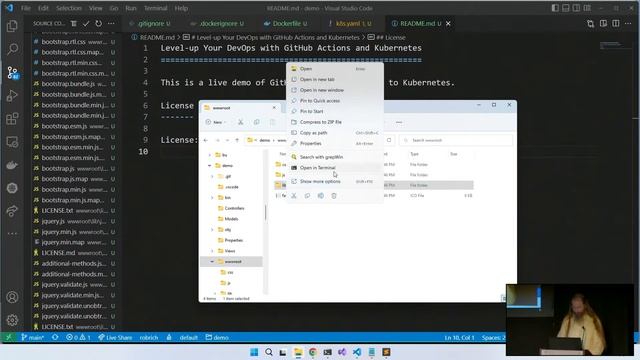Image resolution: width=640 pixels, height=360 pixels.
Task: Expand the .git folder in navigation pane
Action: (x=212, y=176)
